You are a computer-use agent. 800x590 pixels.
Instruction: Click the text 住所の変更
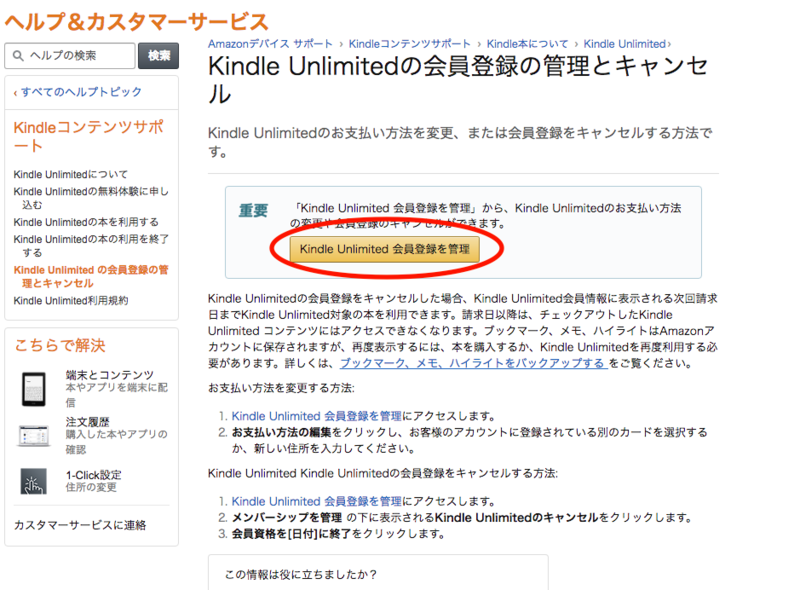91,487
